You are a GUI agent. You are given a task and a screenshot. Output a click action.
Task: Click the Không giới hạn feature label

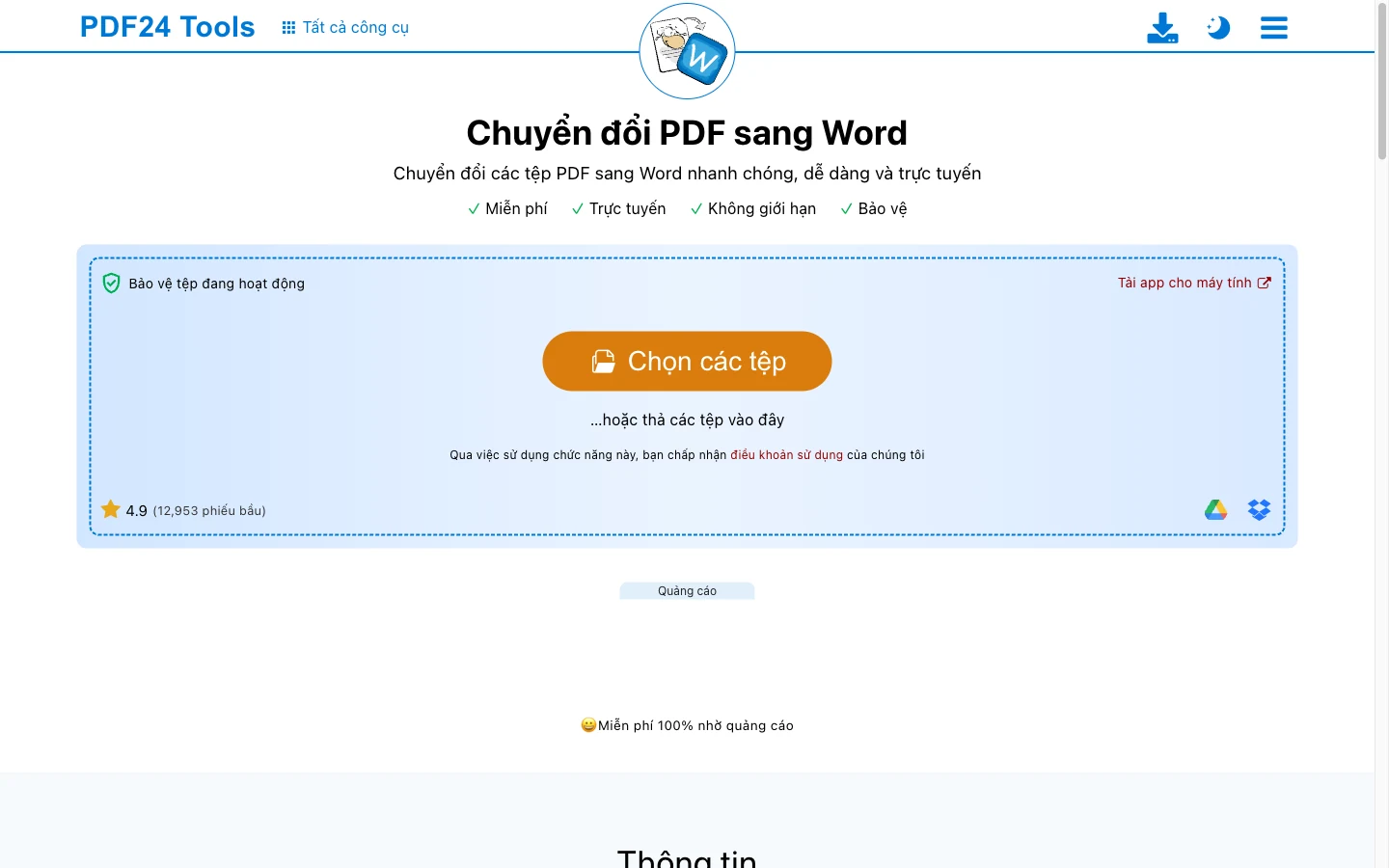752,208
